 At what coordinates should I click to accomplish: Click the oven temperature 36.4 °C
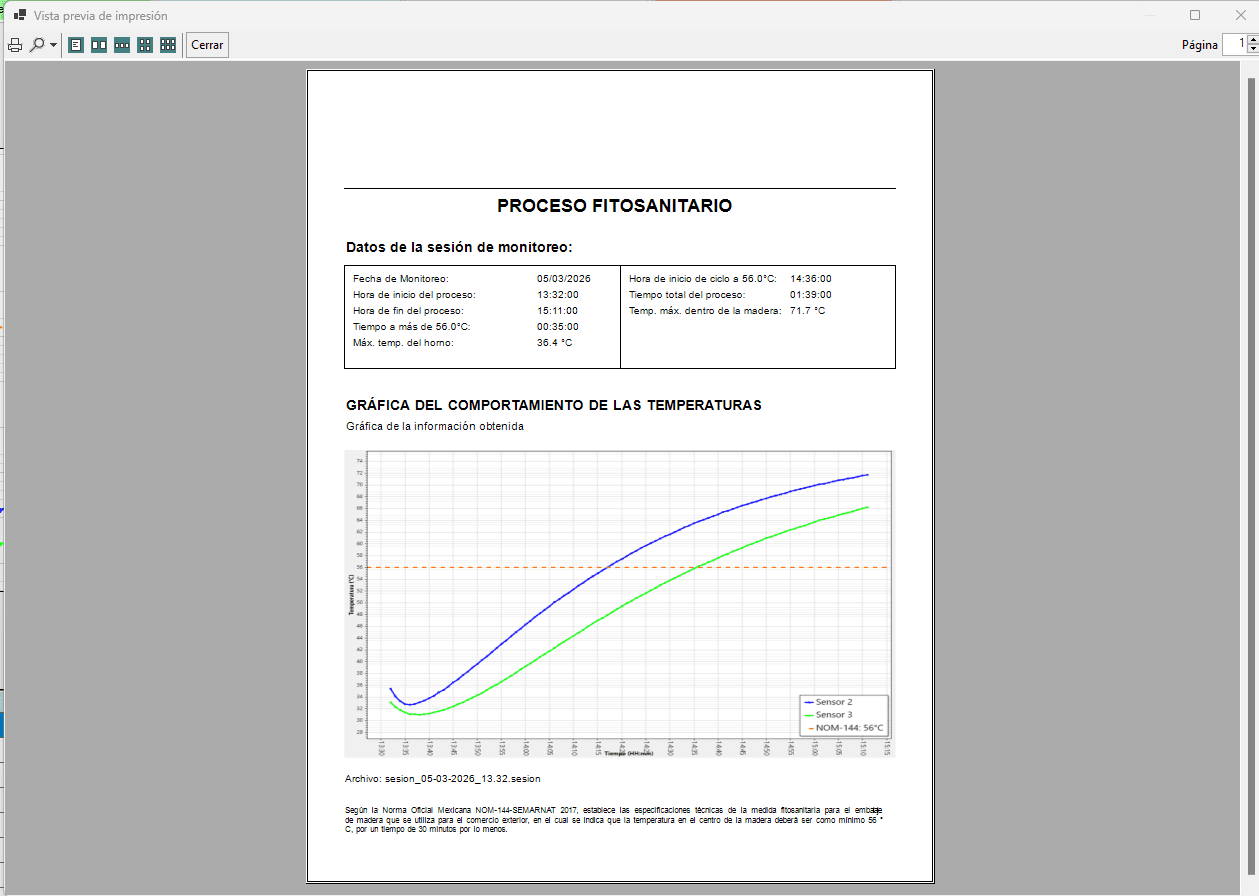554,343
